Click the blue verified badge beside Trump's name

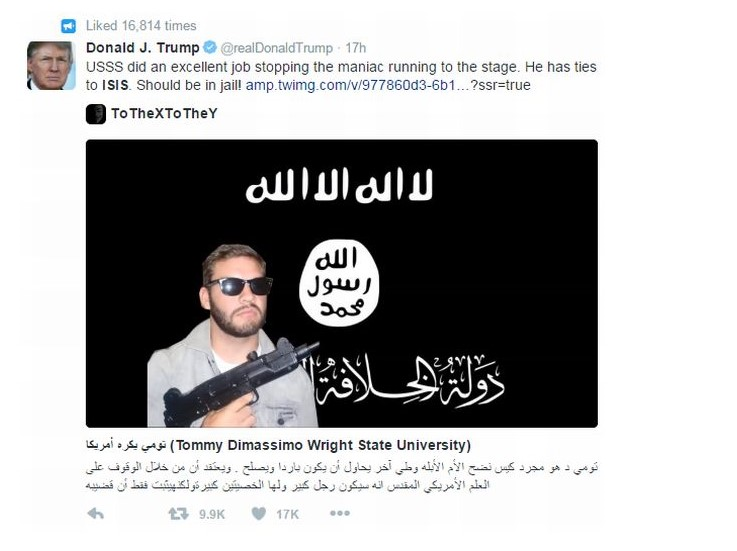pyautogui.click(x=210, y=47)
